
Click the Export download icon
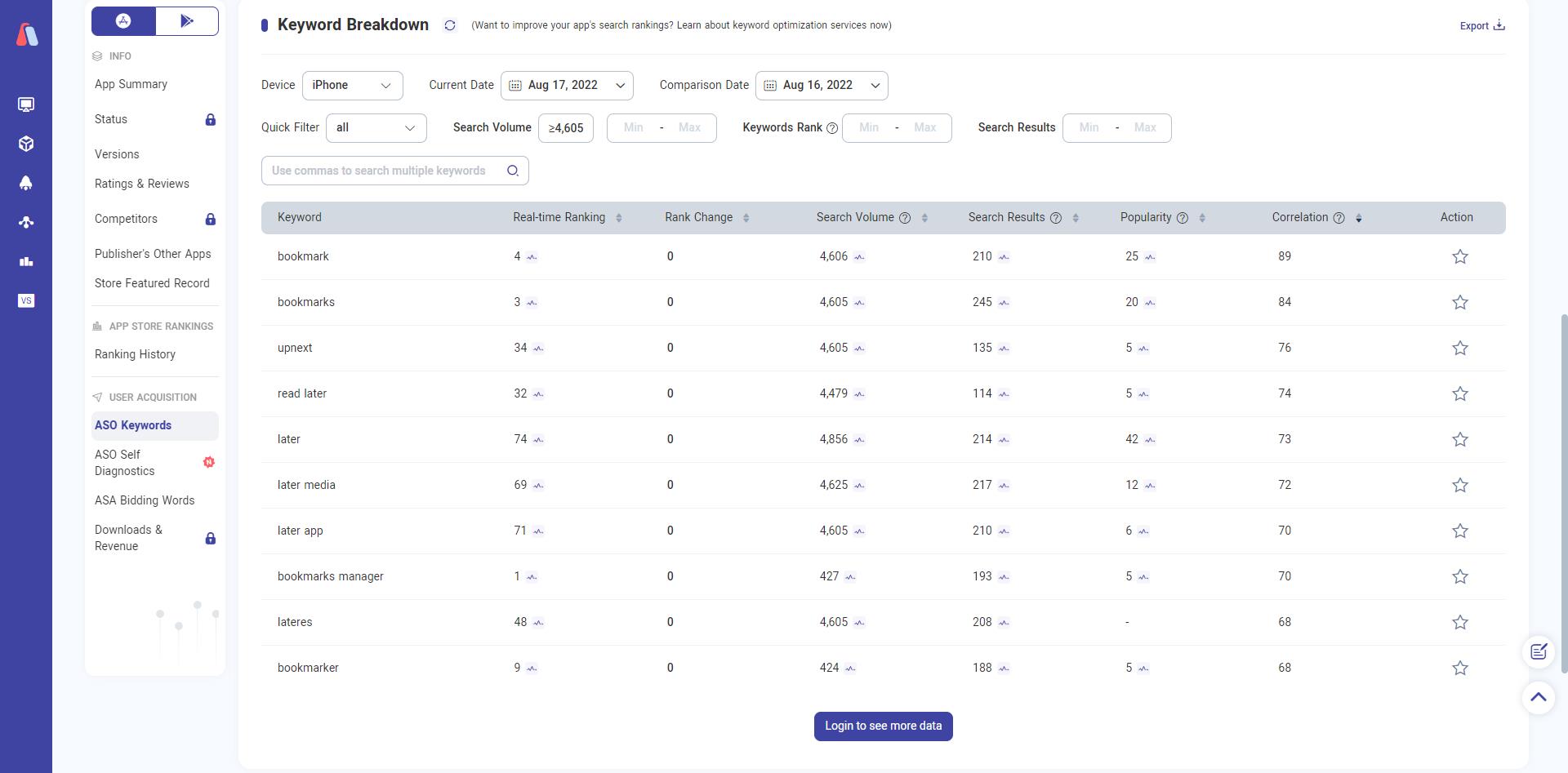coord(1499,25)
